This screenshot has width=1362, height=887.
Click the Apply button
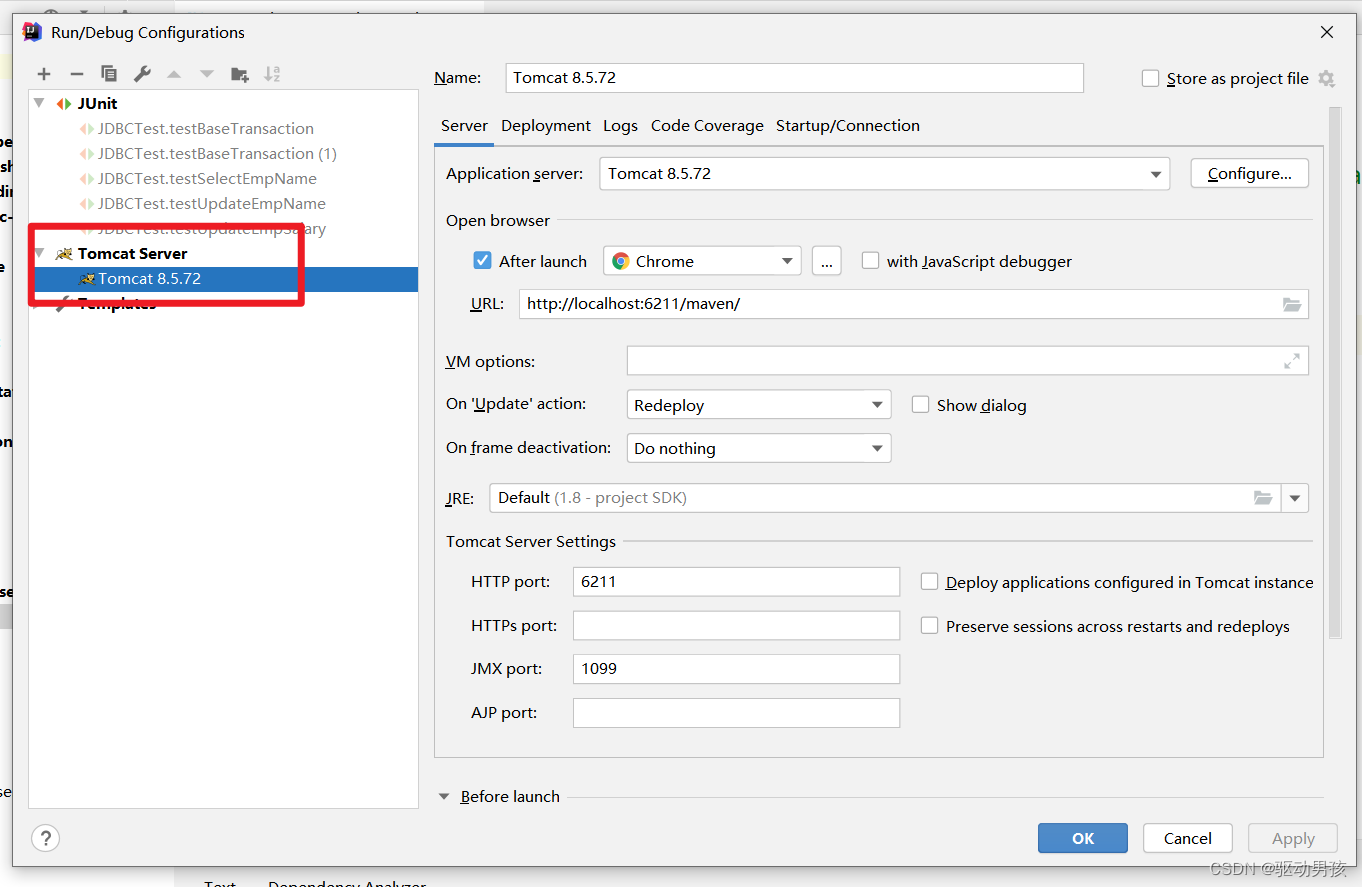(x=1293, y=838)
